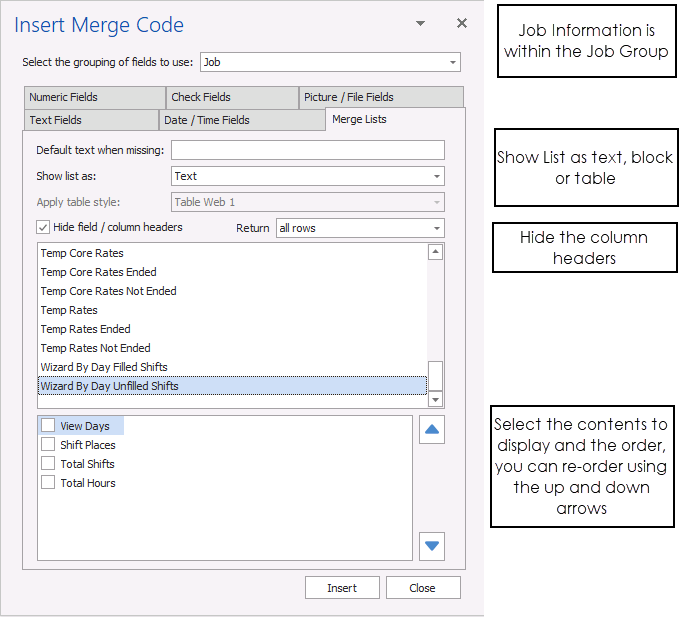Open the Show list as dropdown
681x617 pixels.
click(x=437, y=176)
